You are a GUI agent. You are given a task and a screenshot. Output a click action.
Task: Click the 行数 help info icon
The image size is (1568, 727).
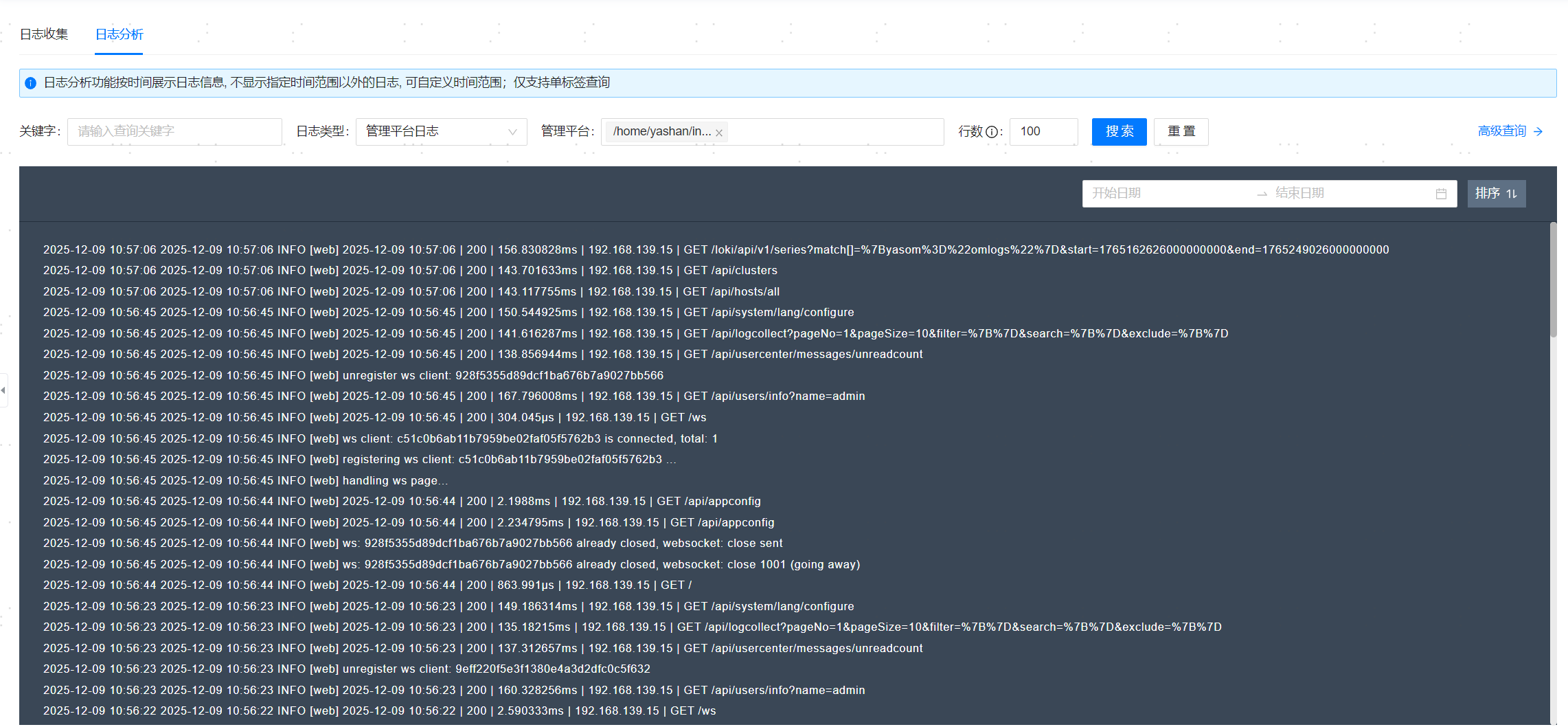992,132
